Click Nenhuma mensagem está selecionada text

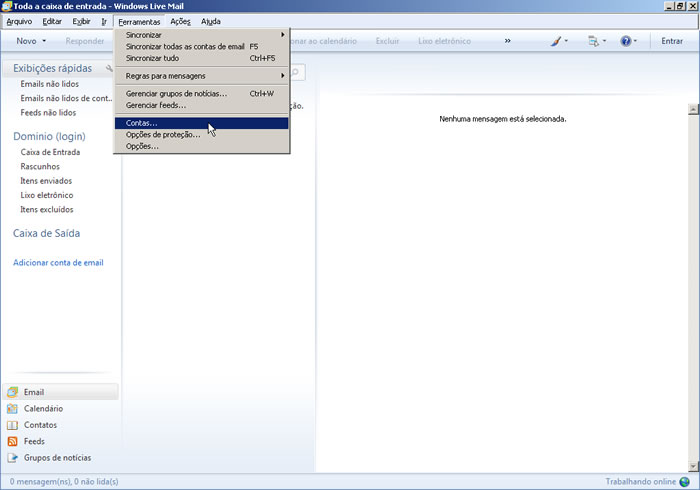(503, 119)
